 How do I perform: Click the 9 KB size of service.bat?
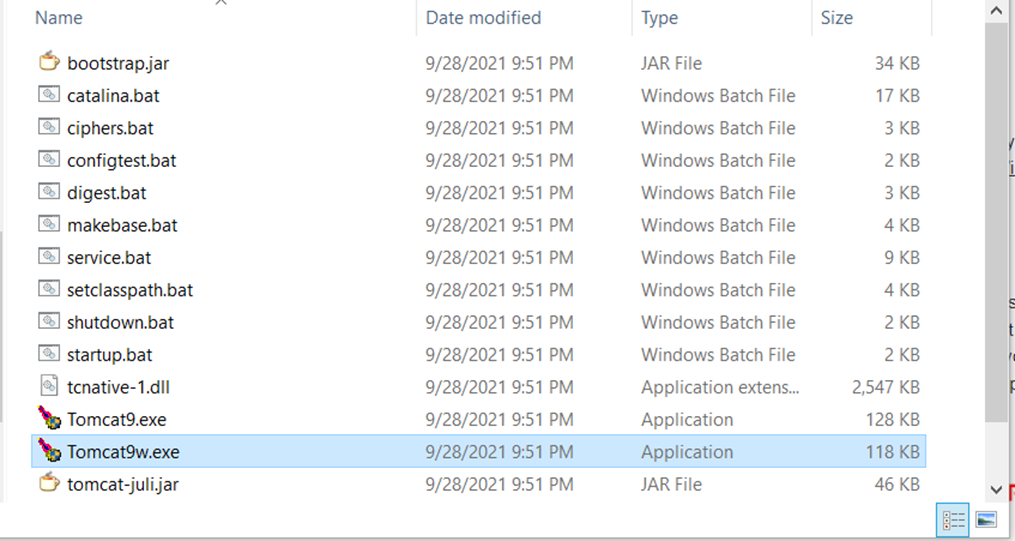[x=902, y=258]
